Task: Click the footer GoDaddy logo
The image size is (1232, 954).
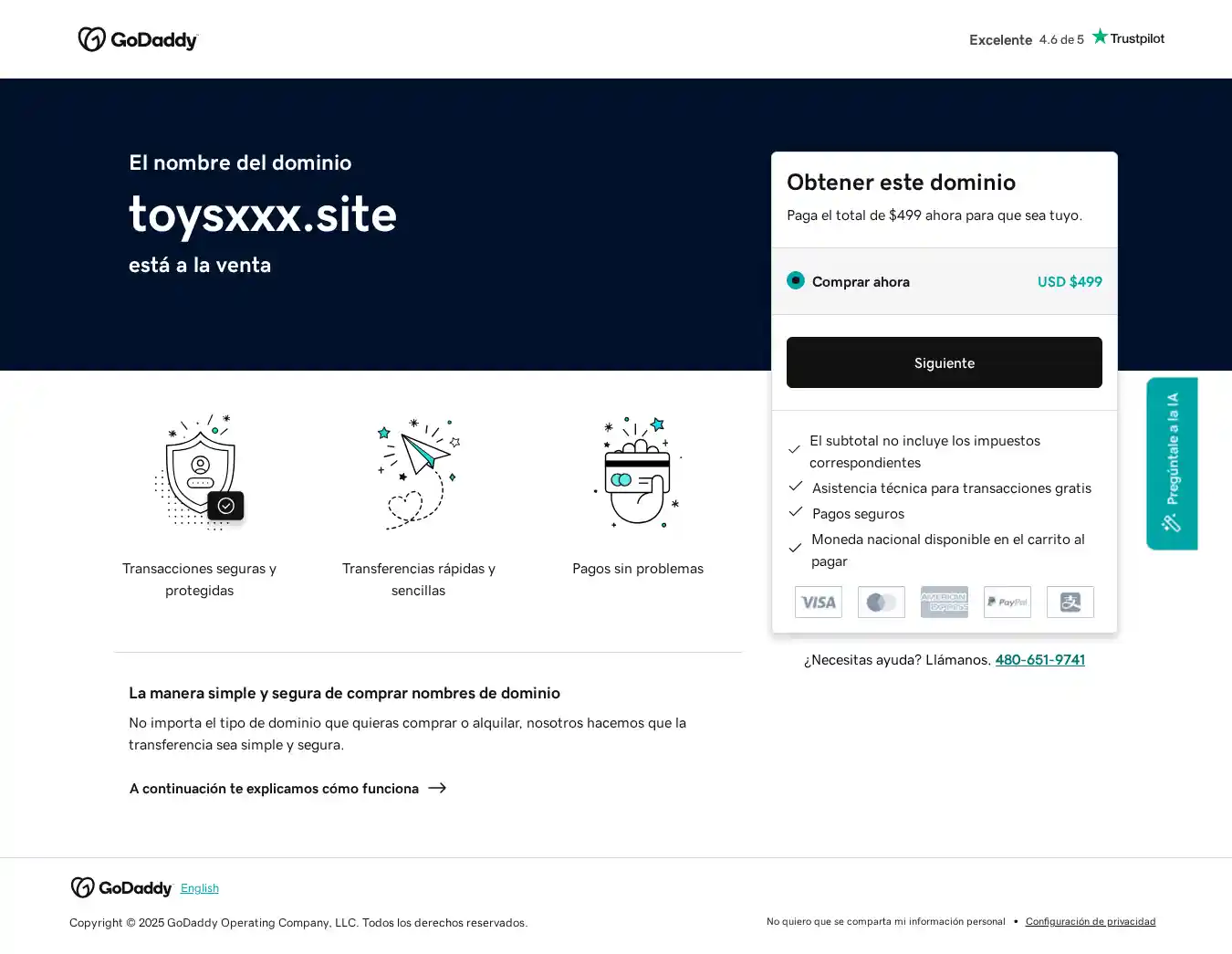Action: [x=121, y=888]
